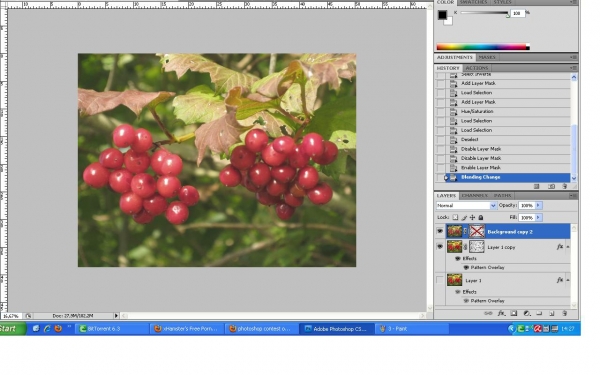This screenshot has height=375, width=600.
Task: Click the mask link chain on Background copy 2
Action: [x=466, y=232]
